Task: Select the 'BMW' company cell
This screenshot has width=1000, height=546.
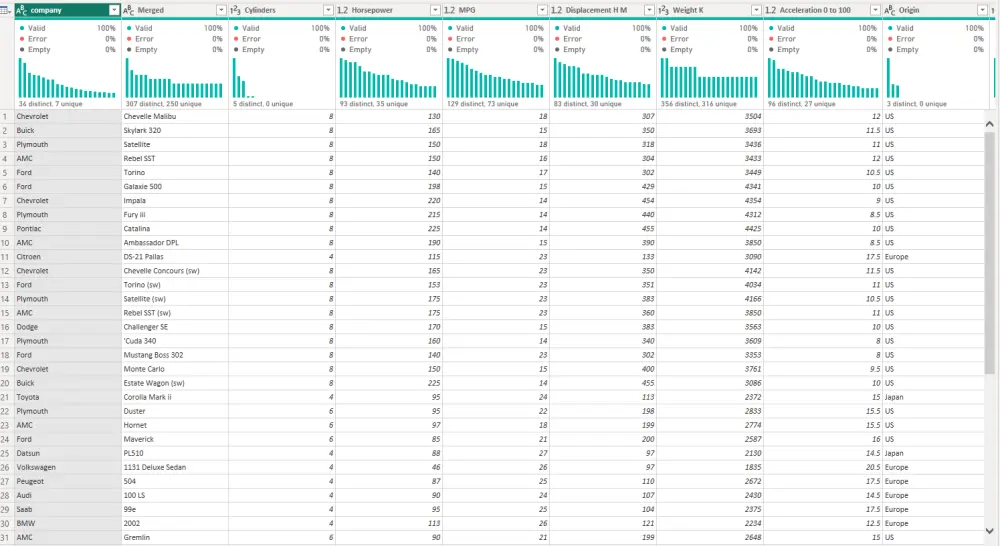Action: [68, 523]
